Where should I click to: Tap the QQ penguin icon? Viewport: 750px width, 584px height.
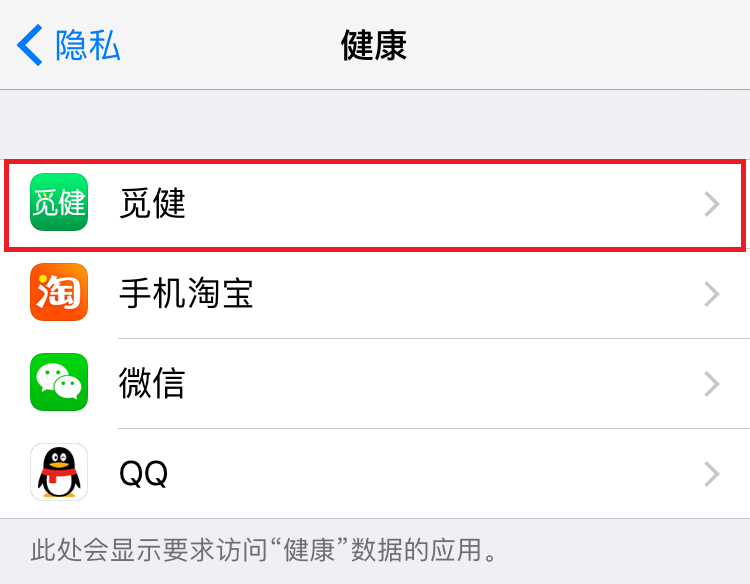coord(59,472)
